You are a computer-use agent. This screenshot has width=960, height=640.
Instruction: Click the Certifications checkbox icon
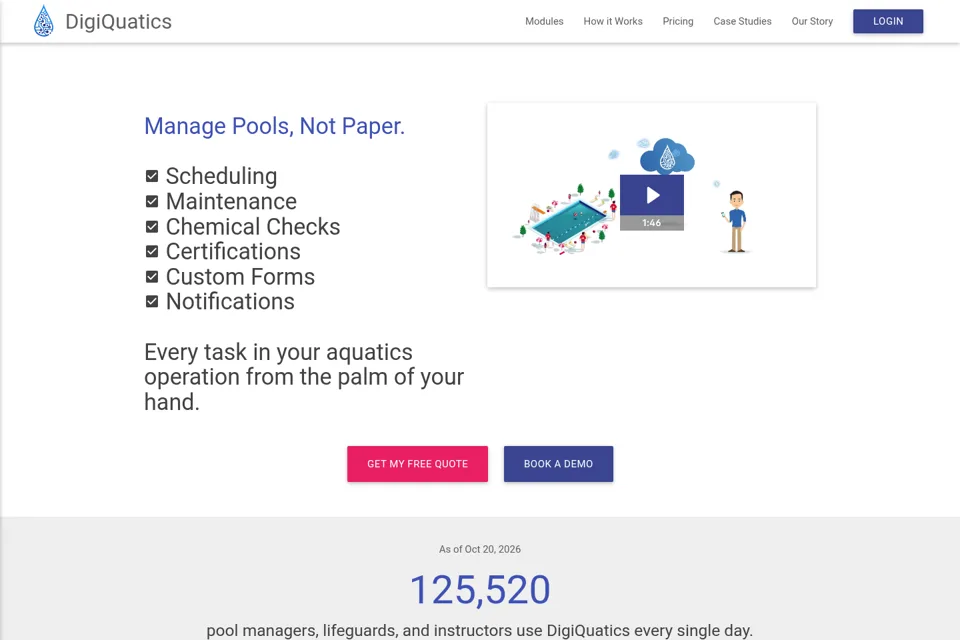click(x=152, y=252)
